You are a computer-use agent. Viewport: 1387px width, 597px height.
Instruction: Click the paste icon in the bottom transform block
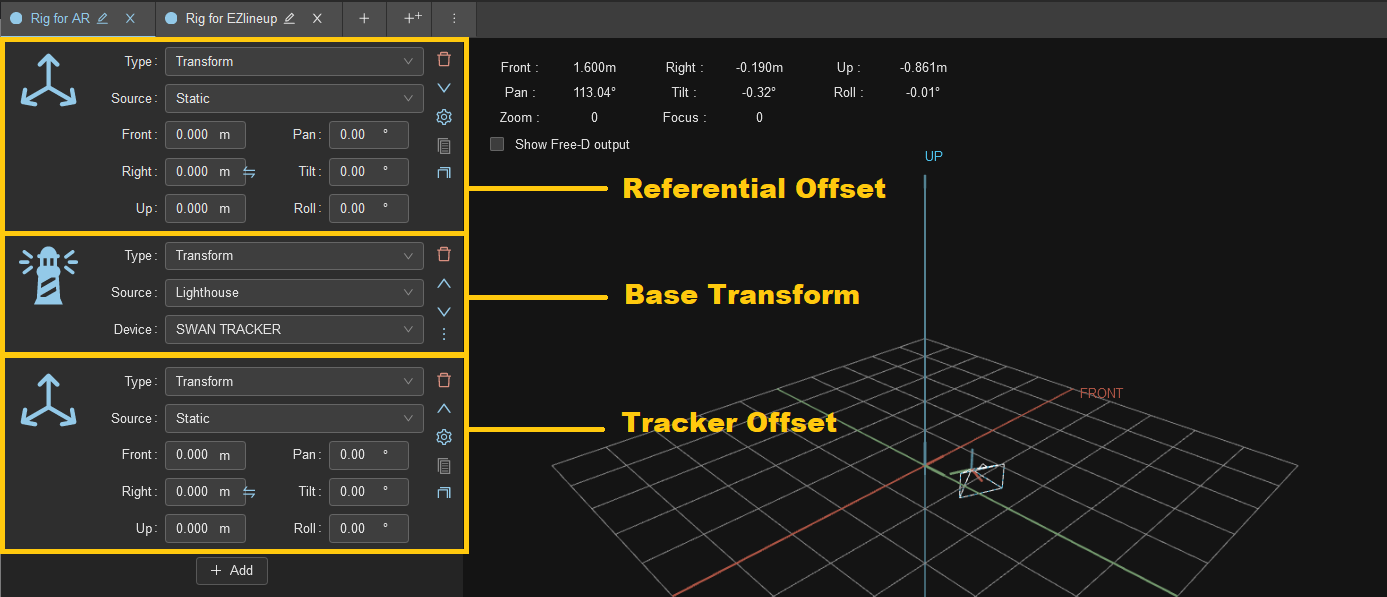click(444, 492)
